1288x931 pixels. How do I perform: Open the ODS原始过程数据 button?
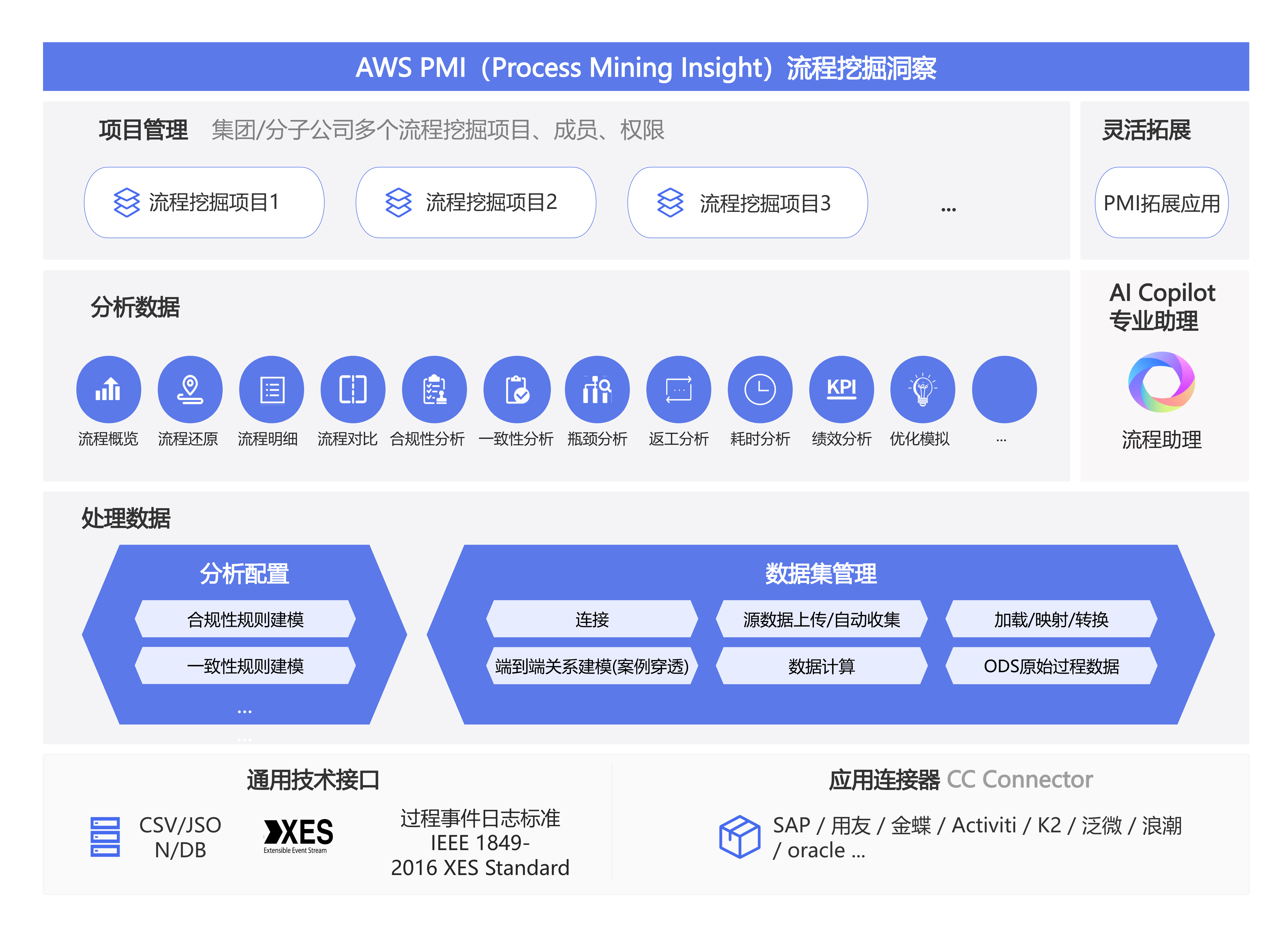point(1051,666)
